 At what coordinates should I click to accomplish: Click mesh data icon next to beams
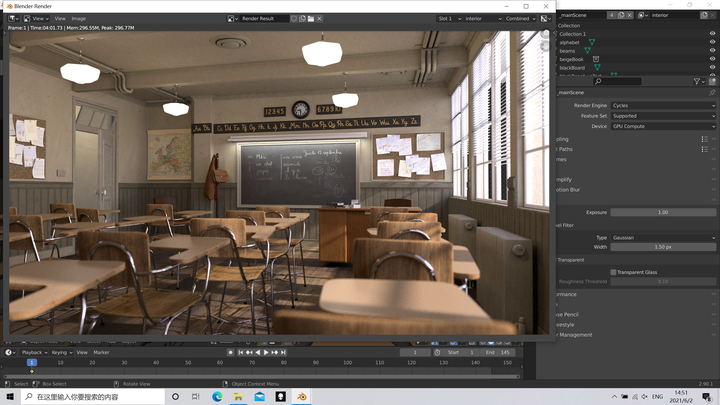(587, 51)
